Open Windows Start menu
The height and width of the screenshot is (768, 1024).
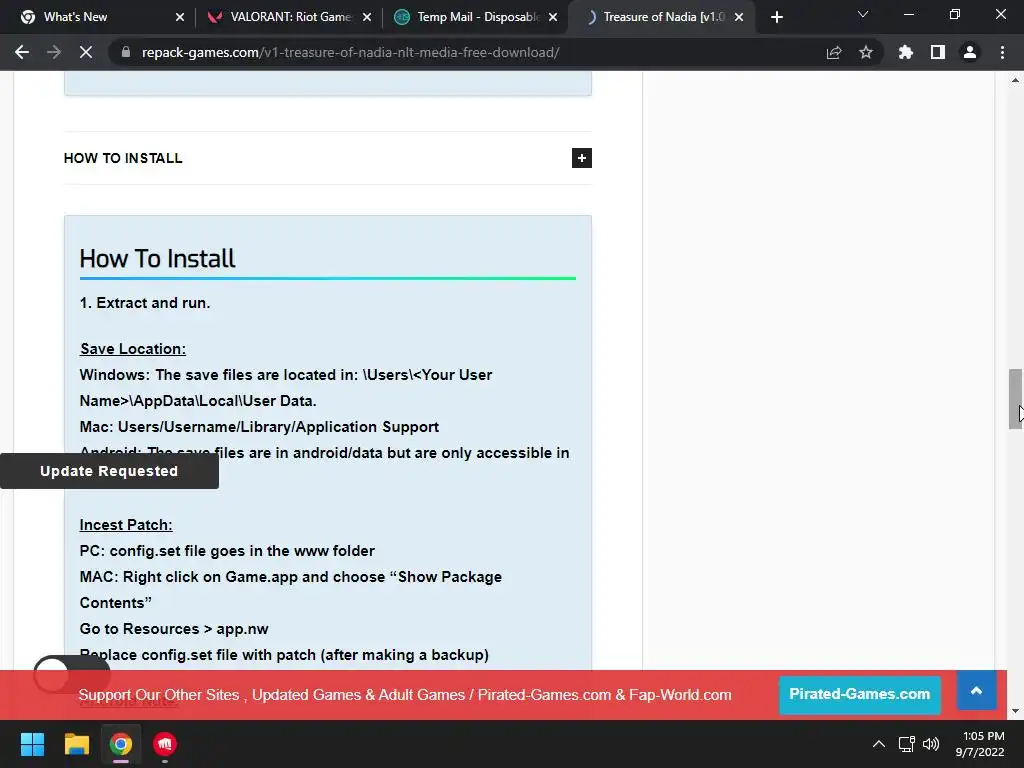point(32,744)
